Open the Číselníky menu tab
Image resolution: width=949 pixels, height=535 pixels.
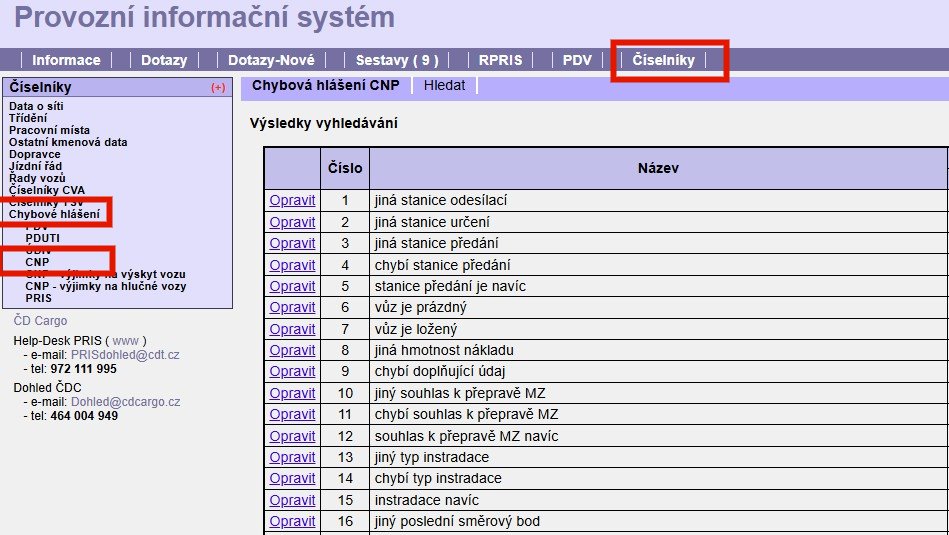click(663, 60)
